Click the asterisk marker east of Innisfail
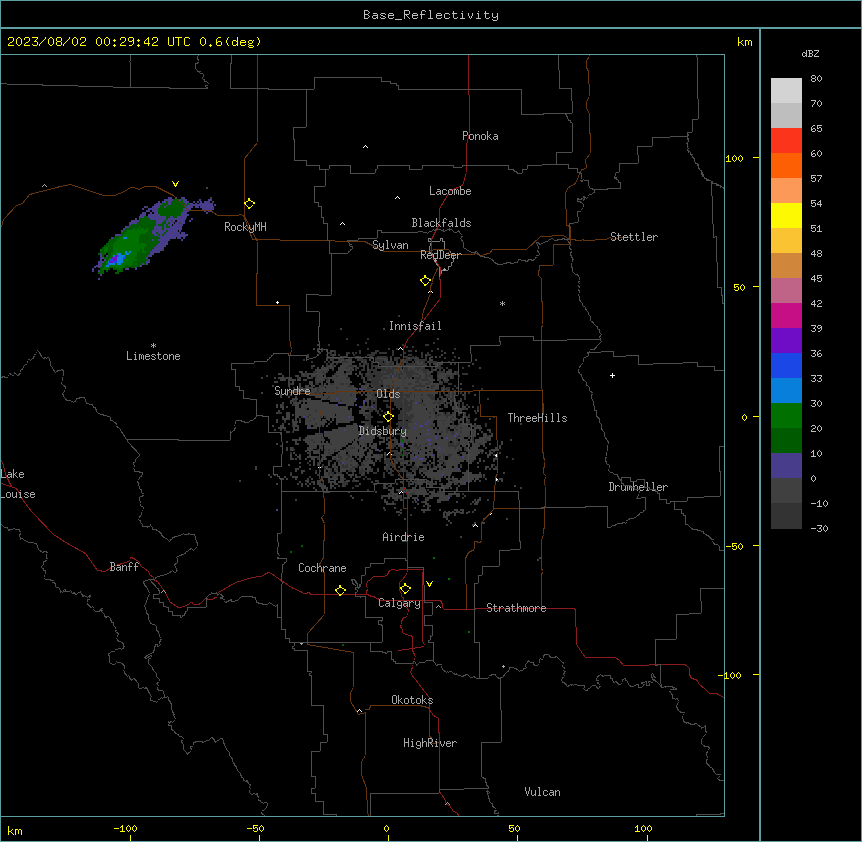 coord(502,304)
